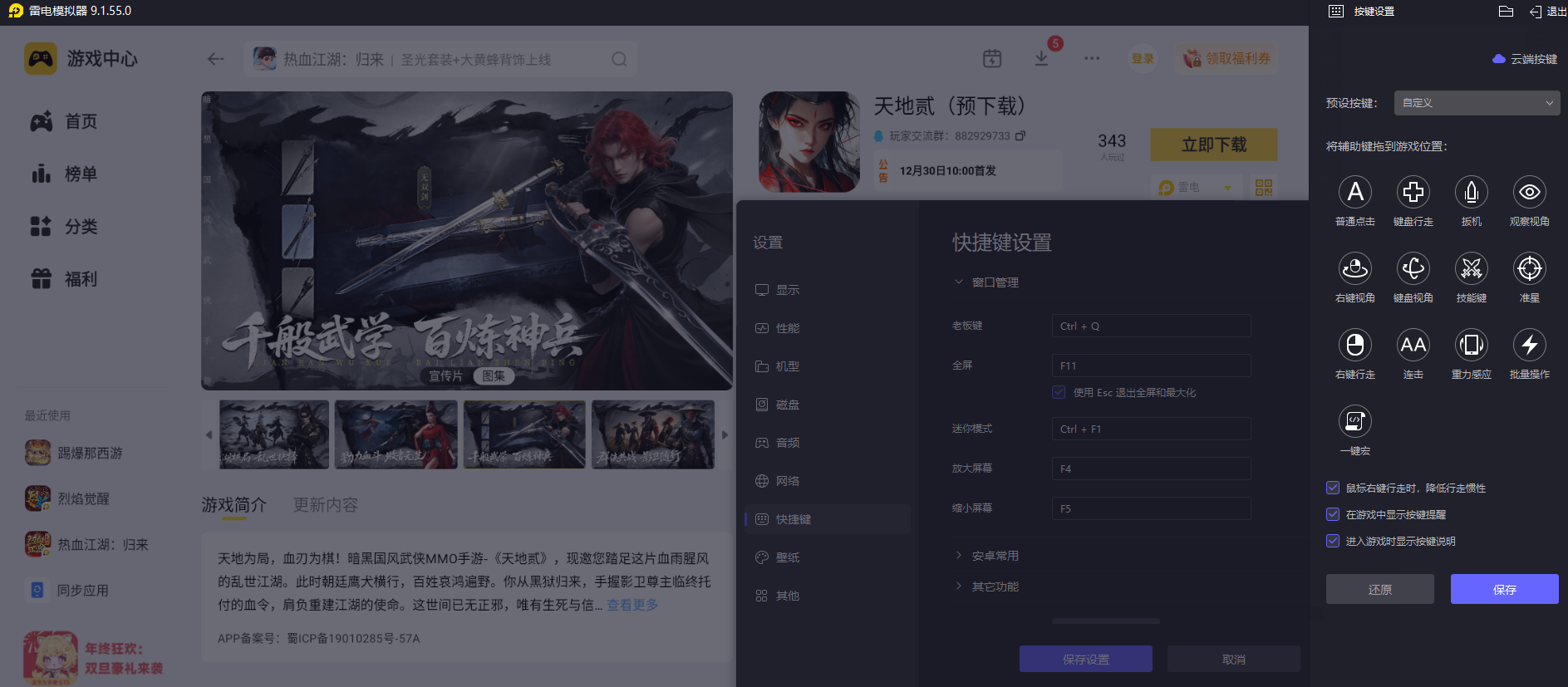The width and height of the screenshot is (1568, 687).
Task: Open the 预设按键 dropdown showing 自定义
Action: click(1477, 103)
